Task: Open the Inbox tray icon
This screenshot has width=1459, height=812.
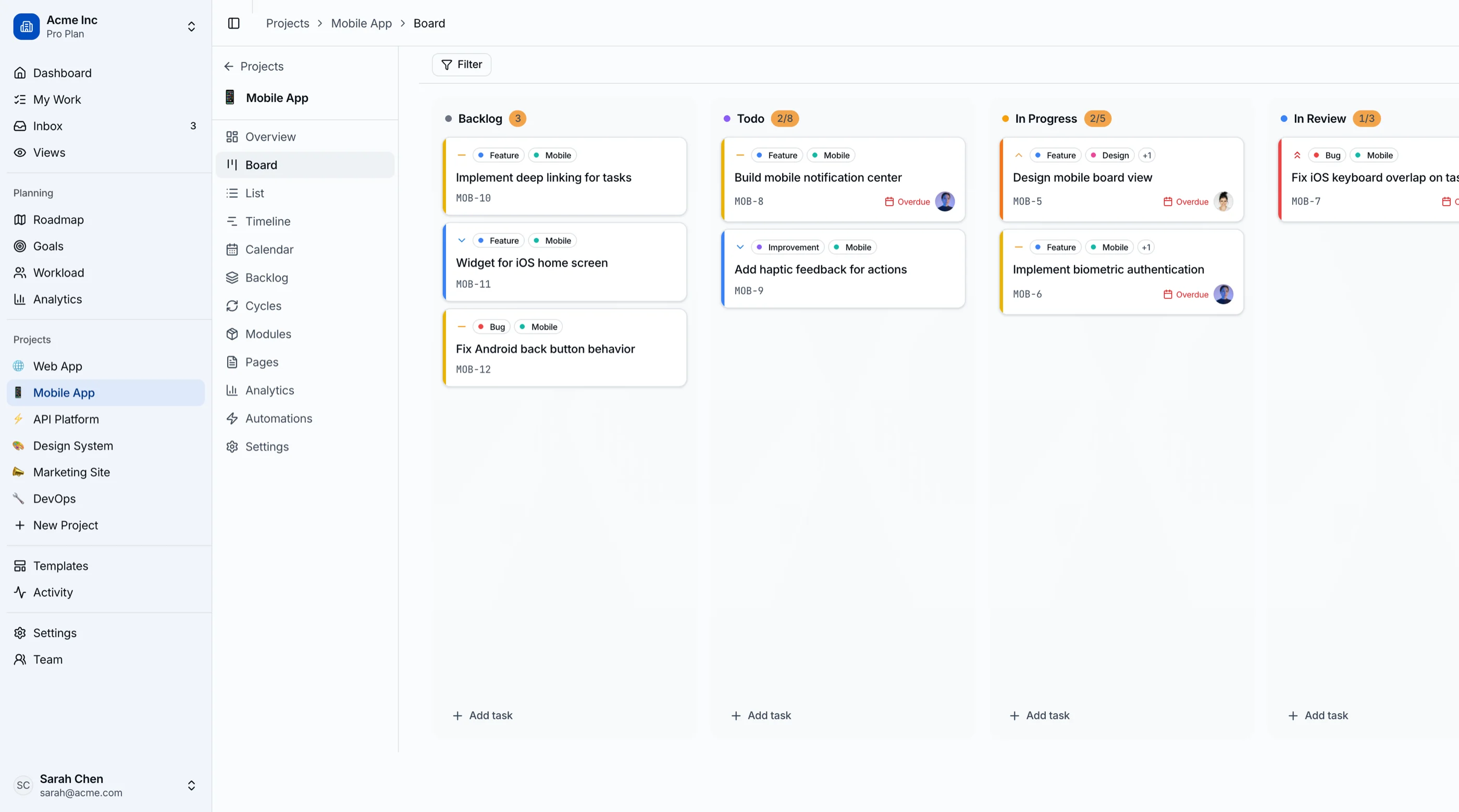Action: click(x=20, y=126)
